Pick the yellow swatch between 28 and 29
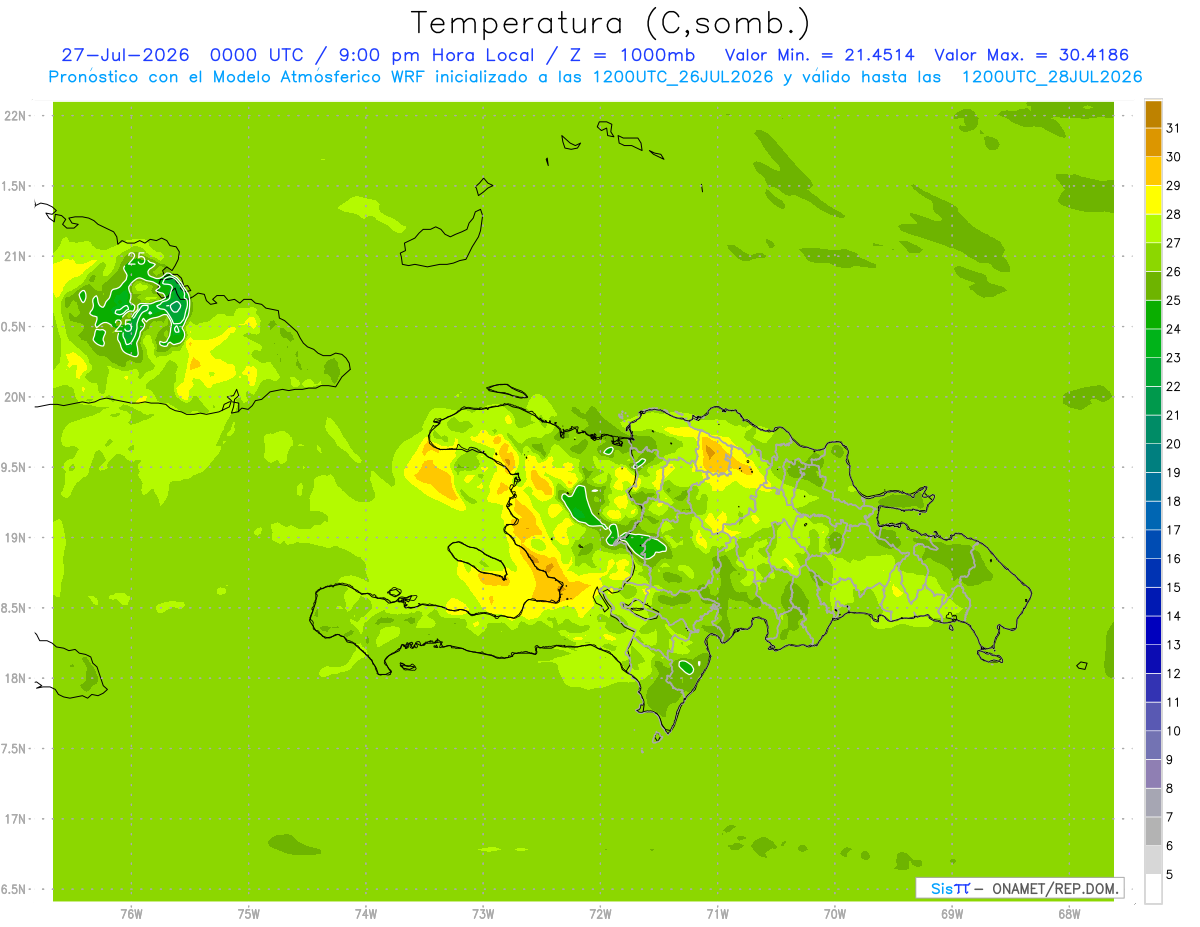The image size is (1200, 927). 1153,201
